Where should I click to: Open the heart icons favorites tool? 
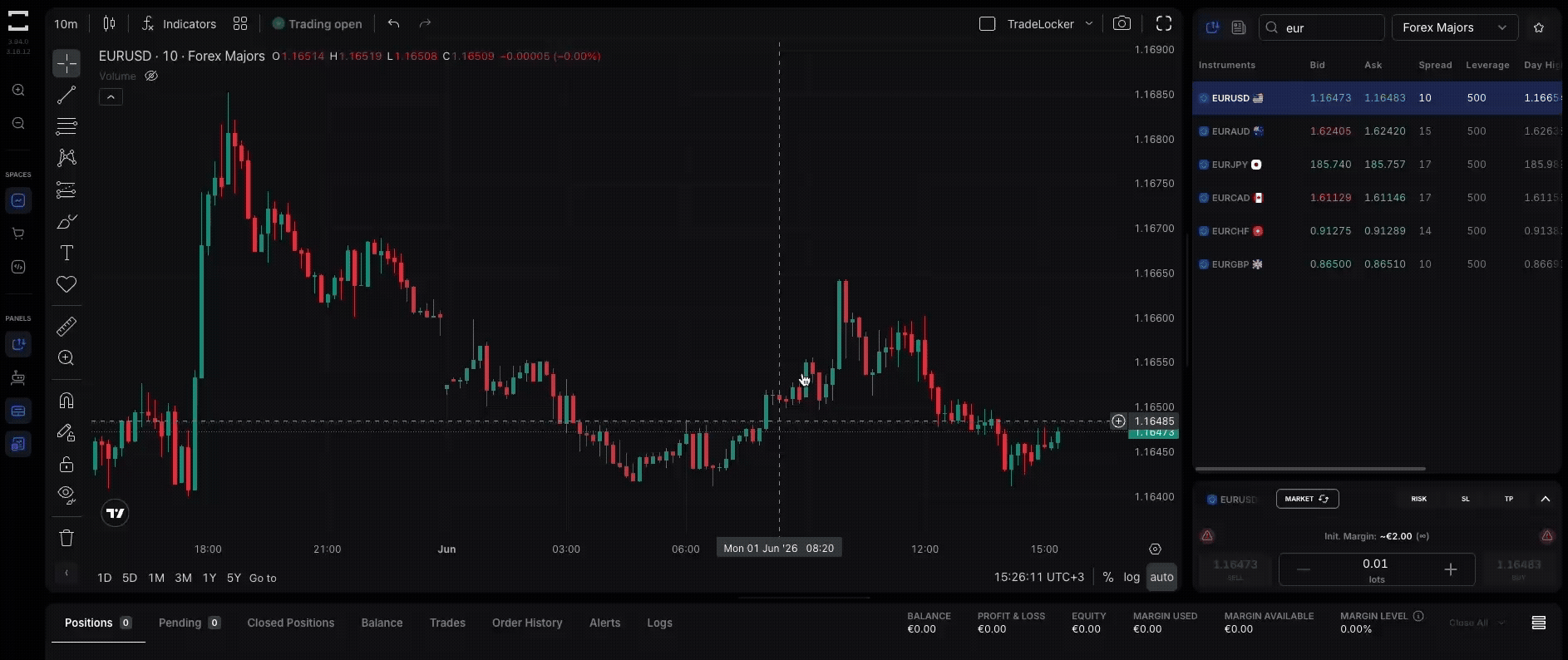point(67,284)
